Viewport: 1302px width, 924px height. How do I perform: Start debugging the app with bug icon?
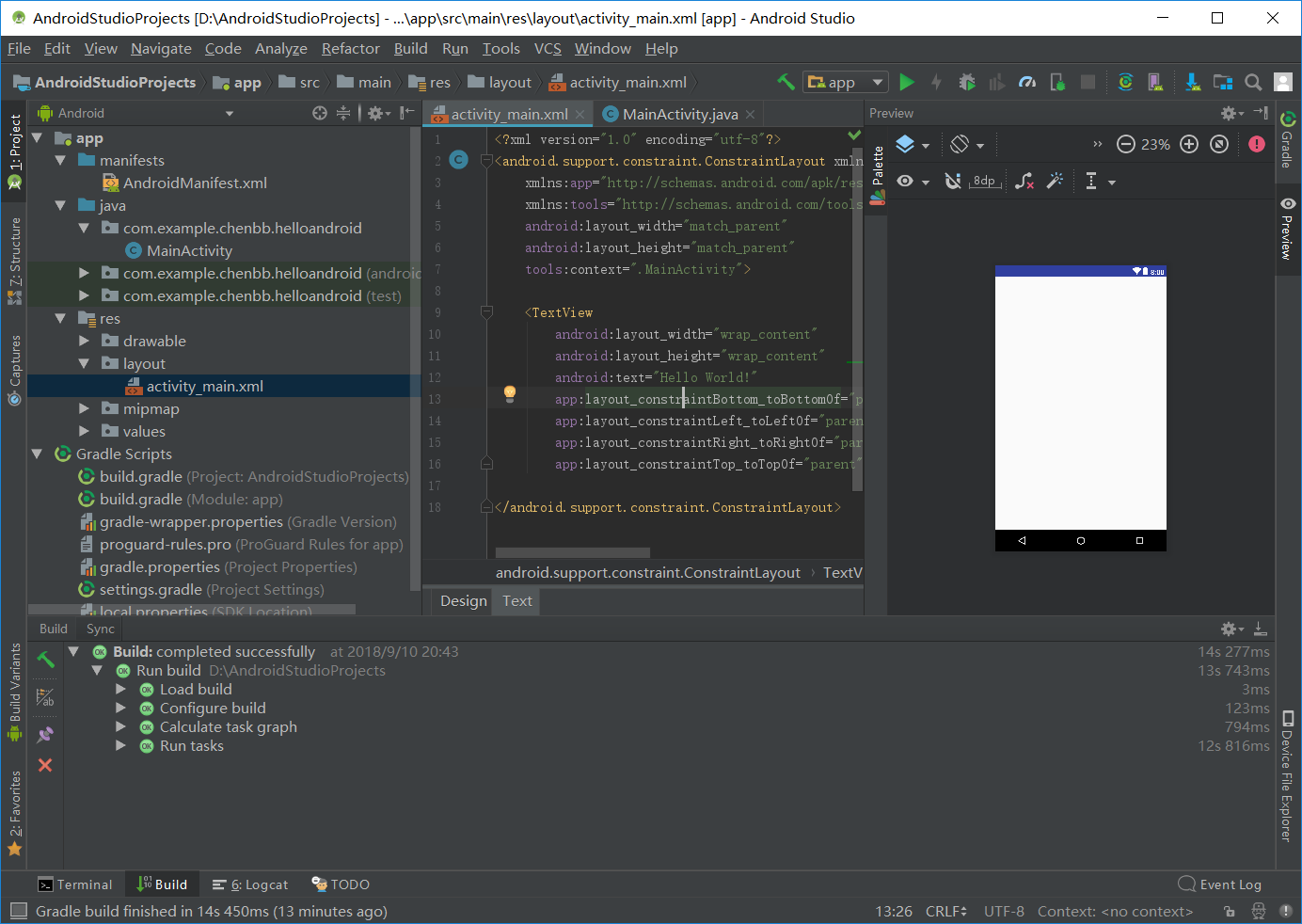point(966,82)
